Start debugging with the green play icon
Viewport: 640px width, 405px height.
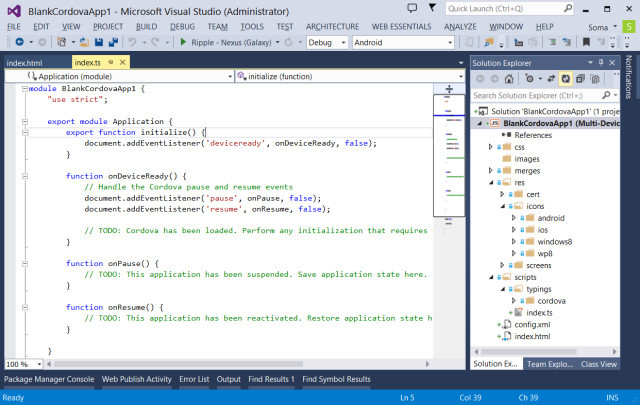click(x=183, y=42)
